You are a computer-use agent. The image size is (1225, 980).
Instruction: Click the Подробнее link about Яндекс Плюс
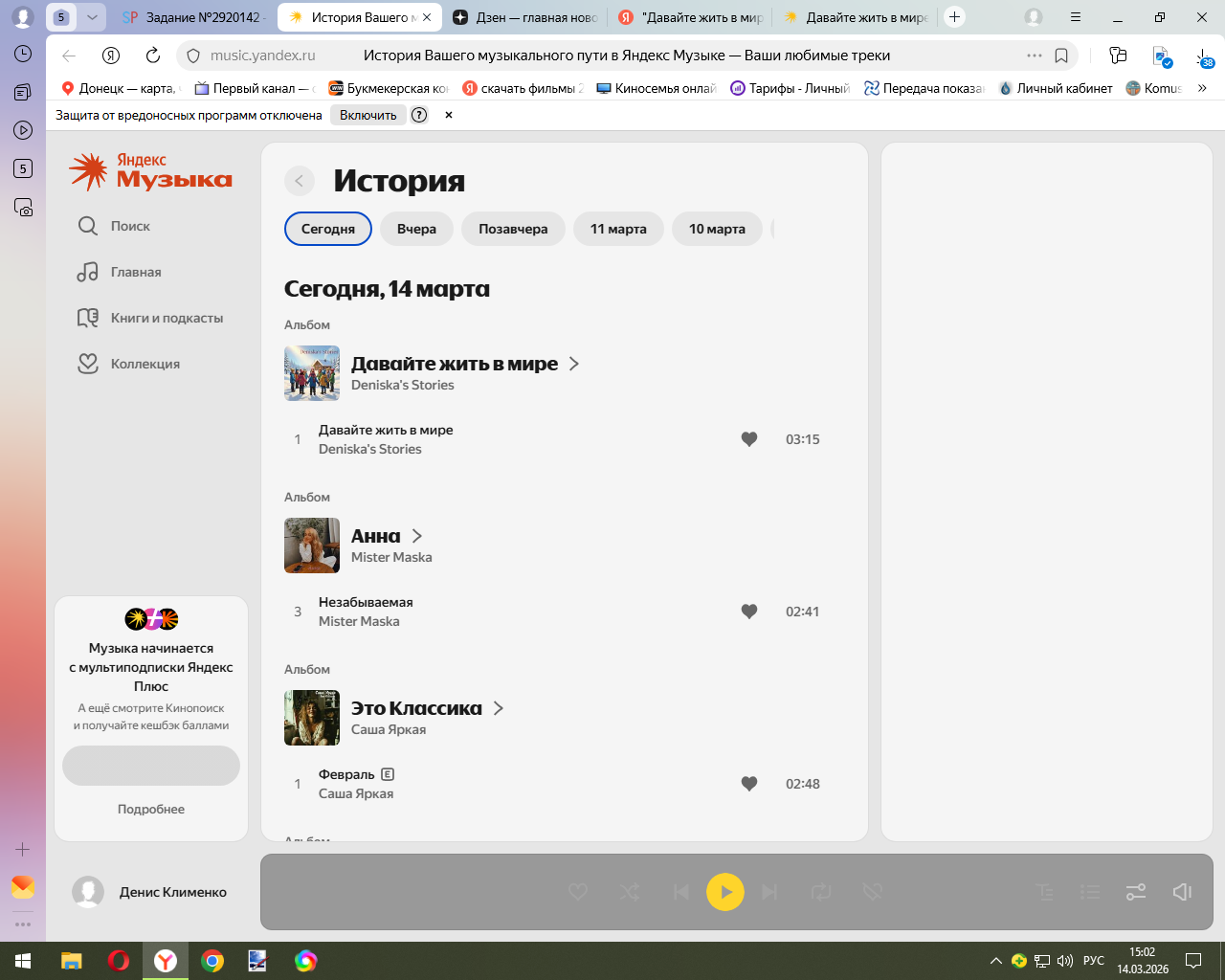[151, 809]
